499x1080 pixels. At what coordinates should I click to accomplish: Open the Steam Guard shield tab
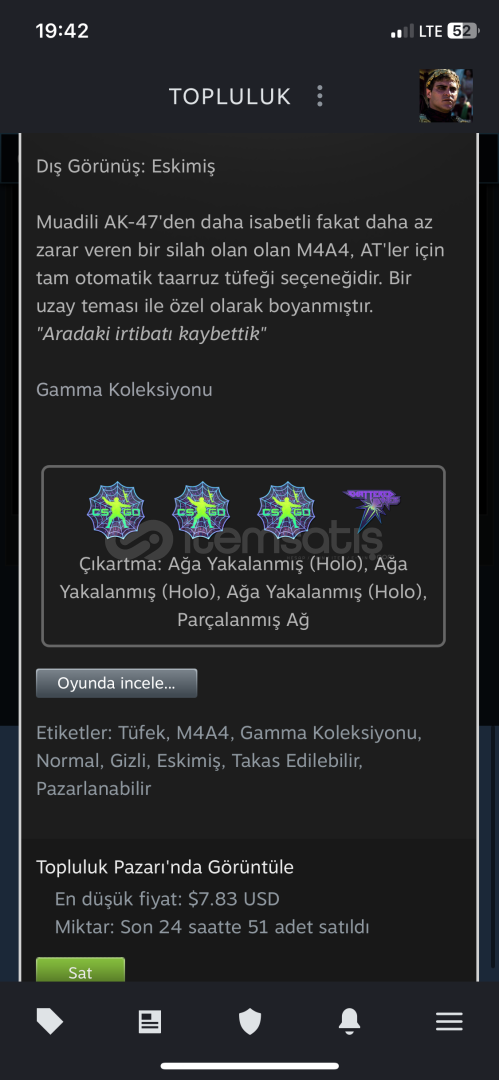250,1022
